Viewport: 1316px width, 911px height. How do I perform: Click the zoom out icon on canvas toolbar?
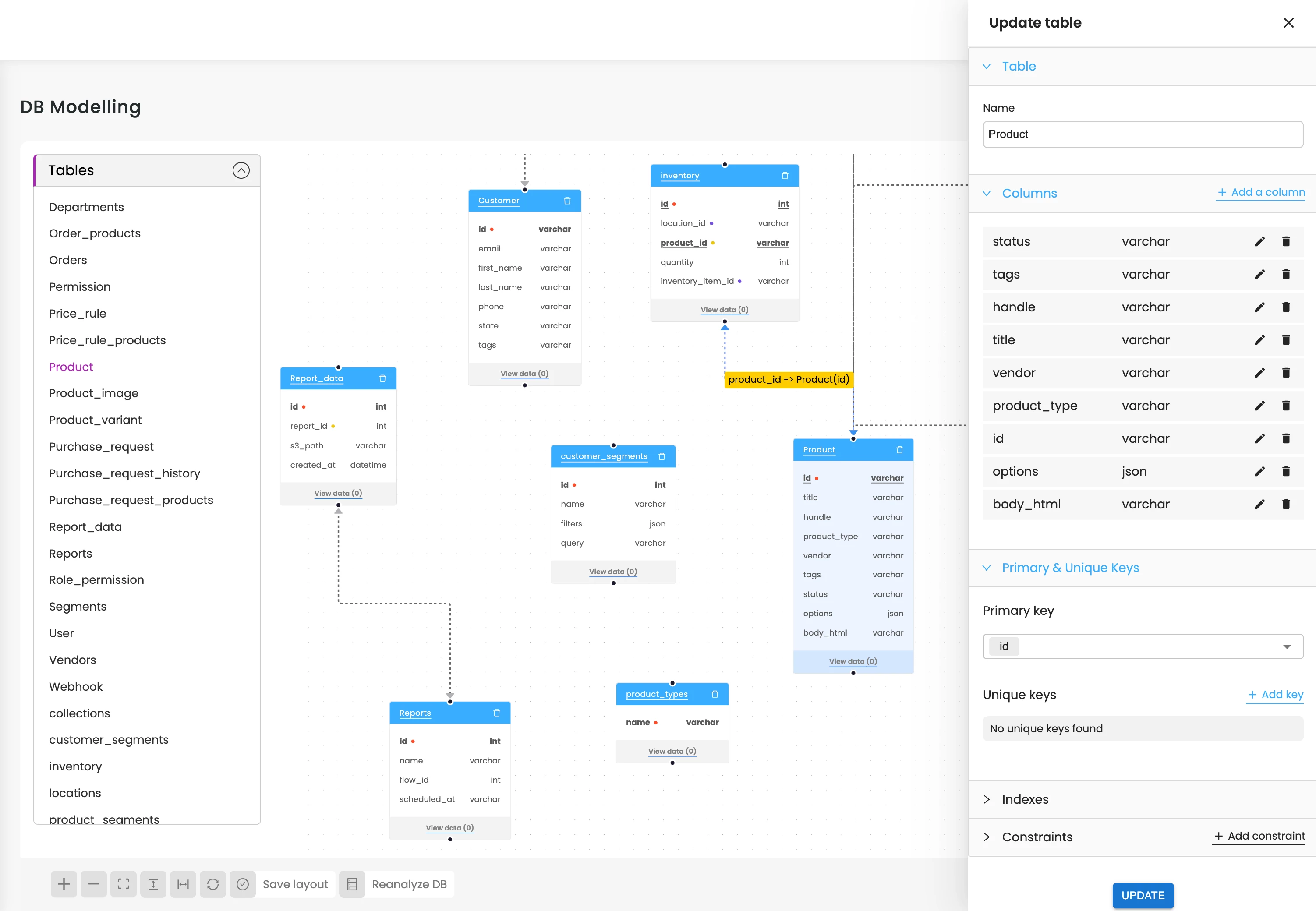pos(94,883)
